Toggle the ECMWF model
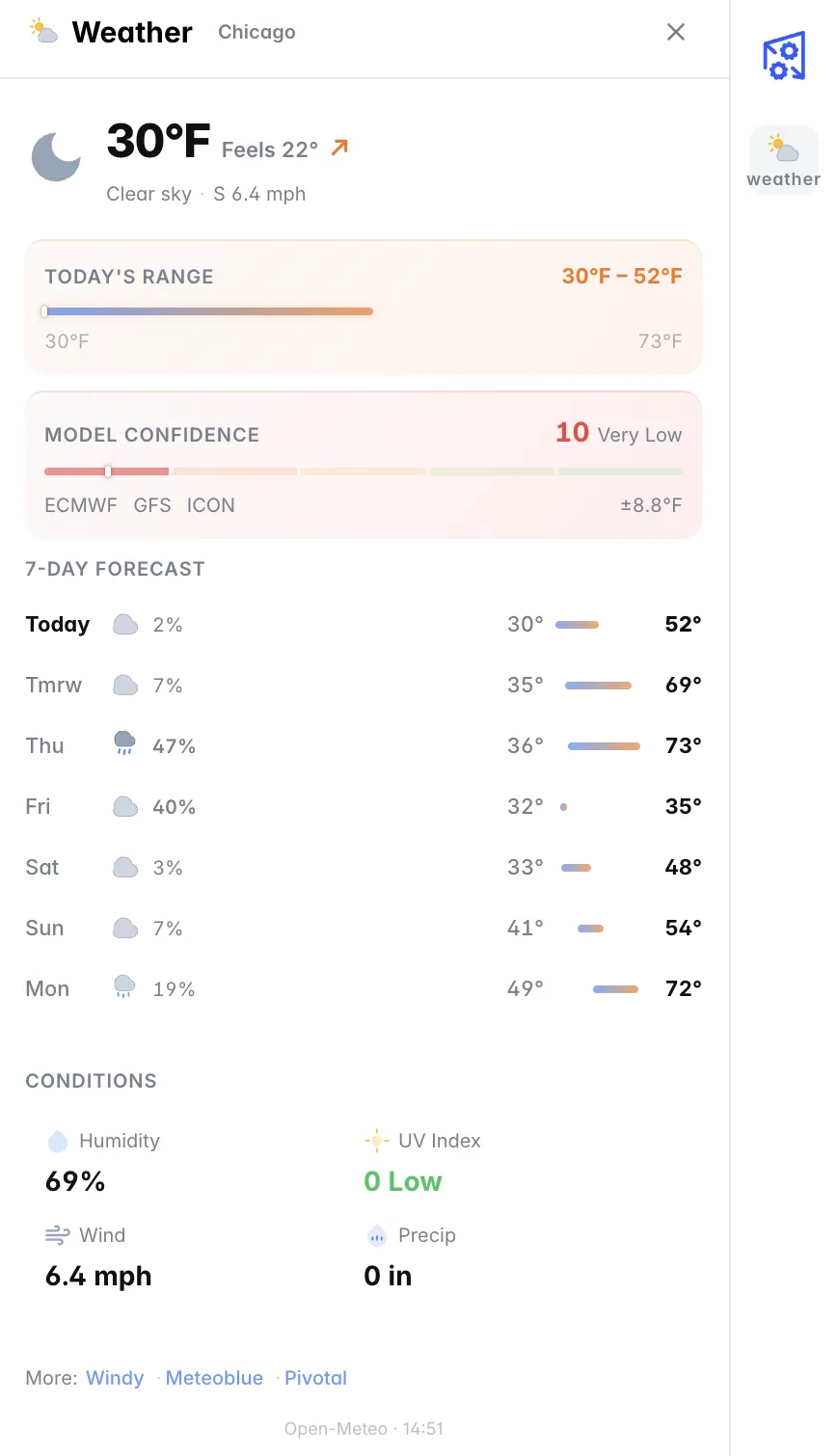This screenshot has width=837, height=1456. pyautogui.click(x=81, y=504)
